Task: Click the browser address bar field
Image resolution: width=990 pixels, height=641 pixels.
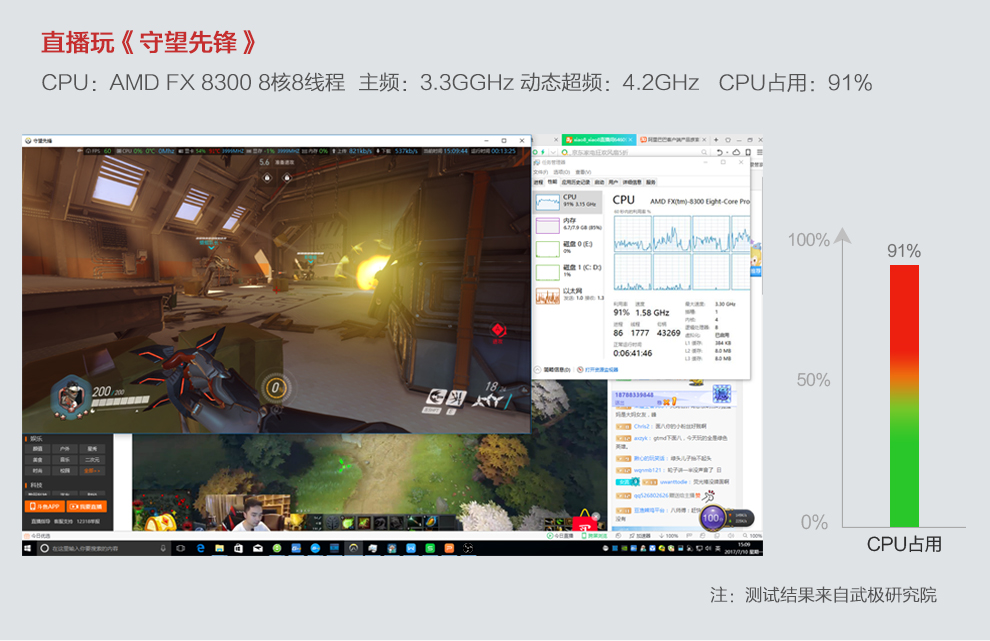Action: (x=635, y=152)
